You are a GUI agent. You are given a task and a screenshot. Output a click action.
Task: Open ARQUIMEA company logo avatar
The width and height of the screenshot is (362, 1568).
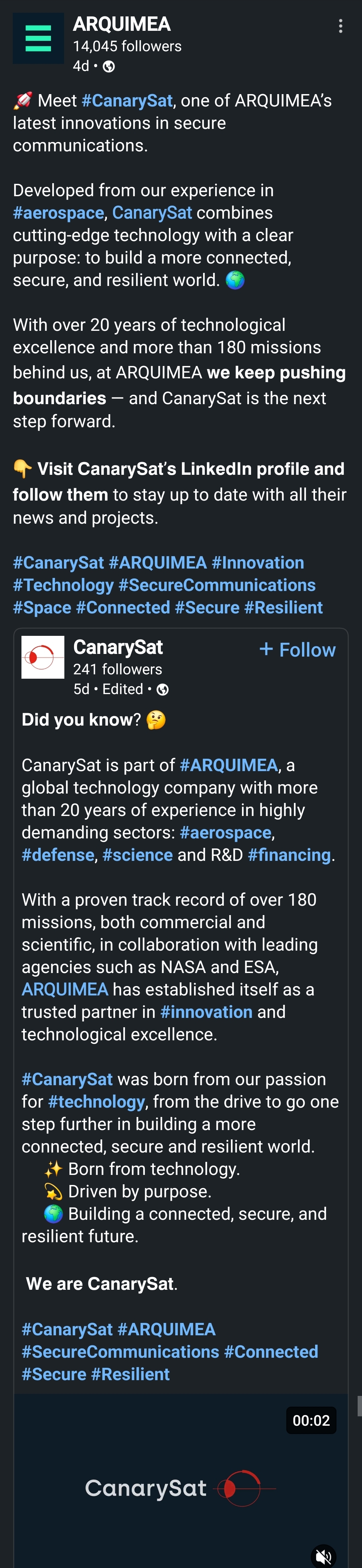tap(38, 39)
